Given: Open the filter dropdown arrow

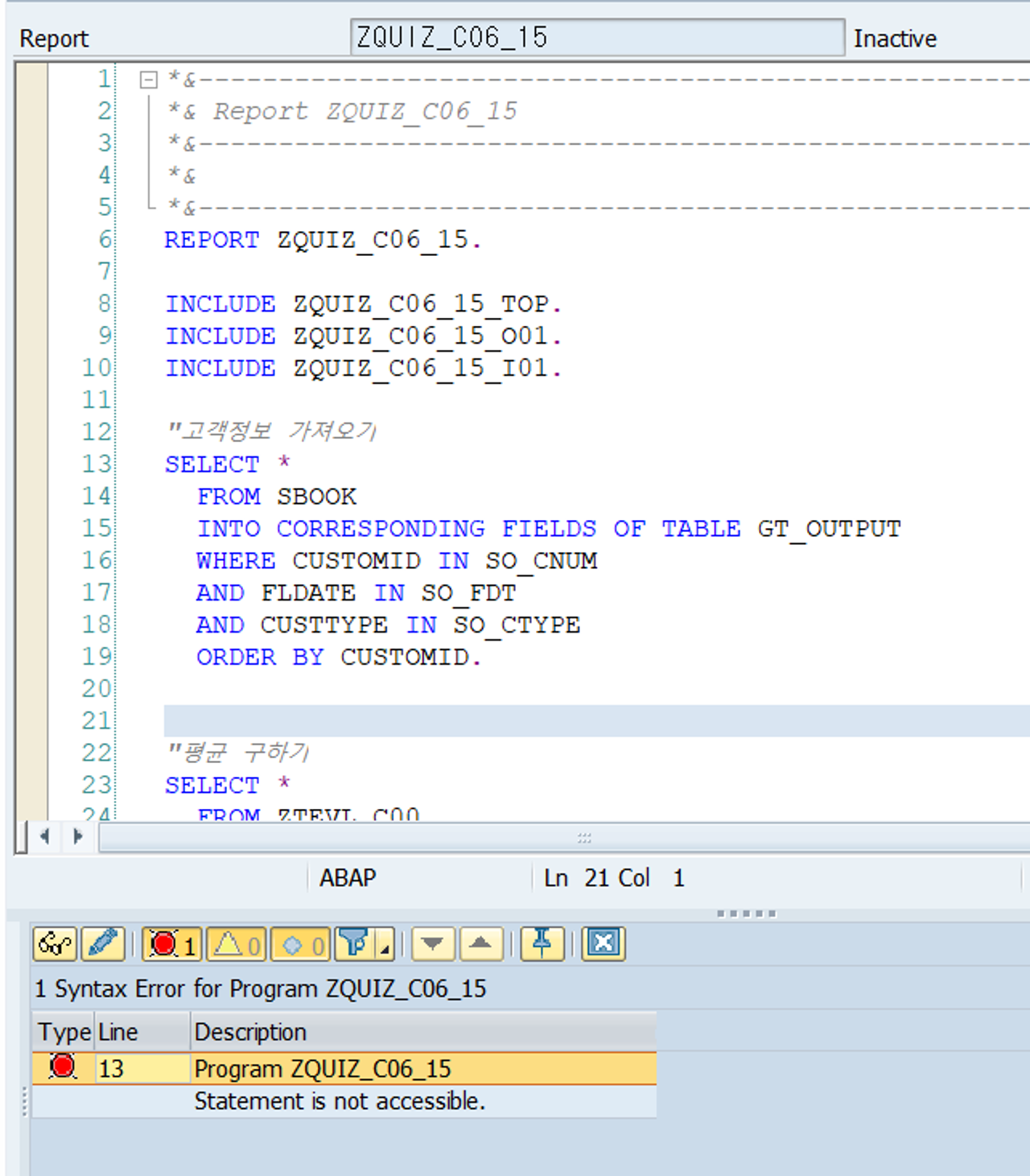Looking at the screenshot, I should (385, 943).
